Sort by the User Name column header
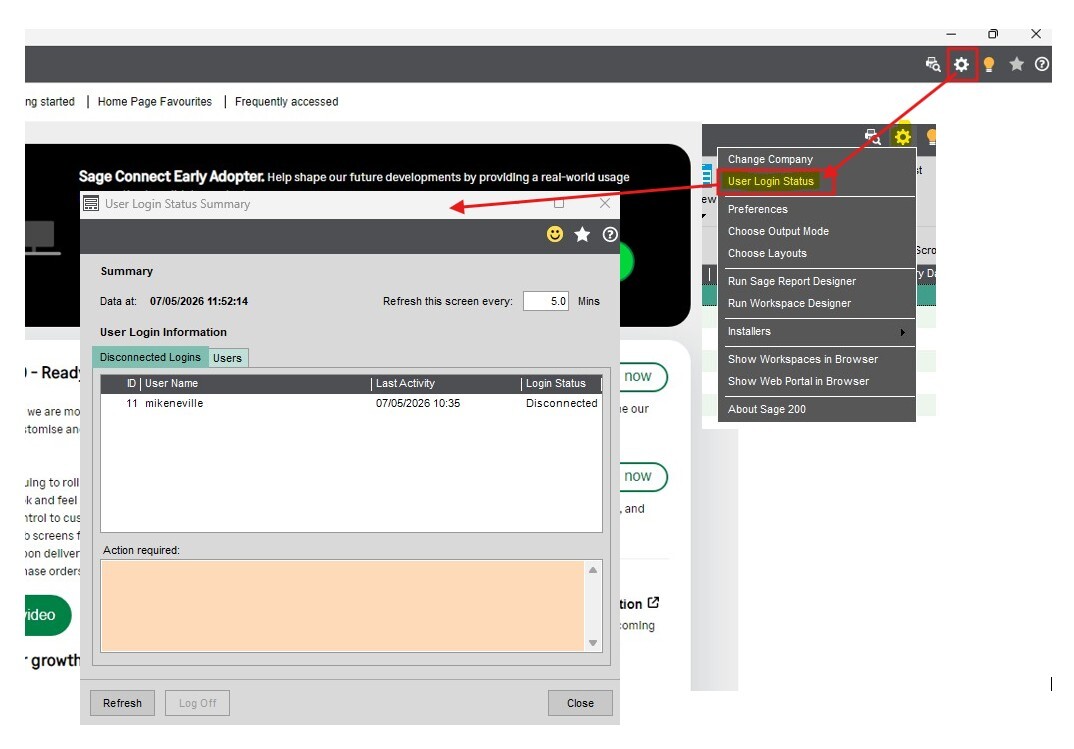Viewport: 1074px width, 749px height. tap(256, 383)
